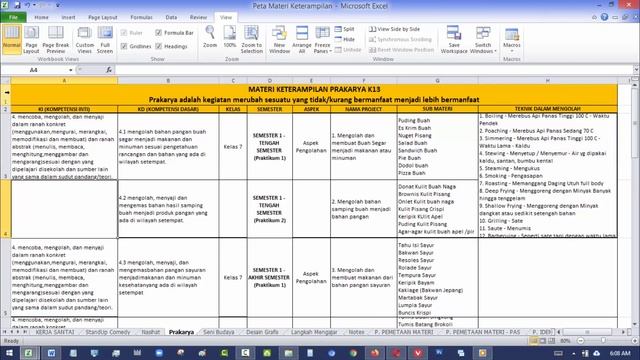Click Zoom to Selection
640x360 pixels.
251,39
